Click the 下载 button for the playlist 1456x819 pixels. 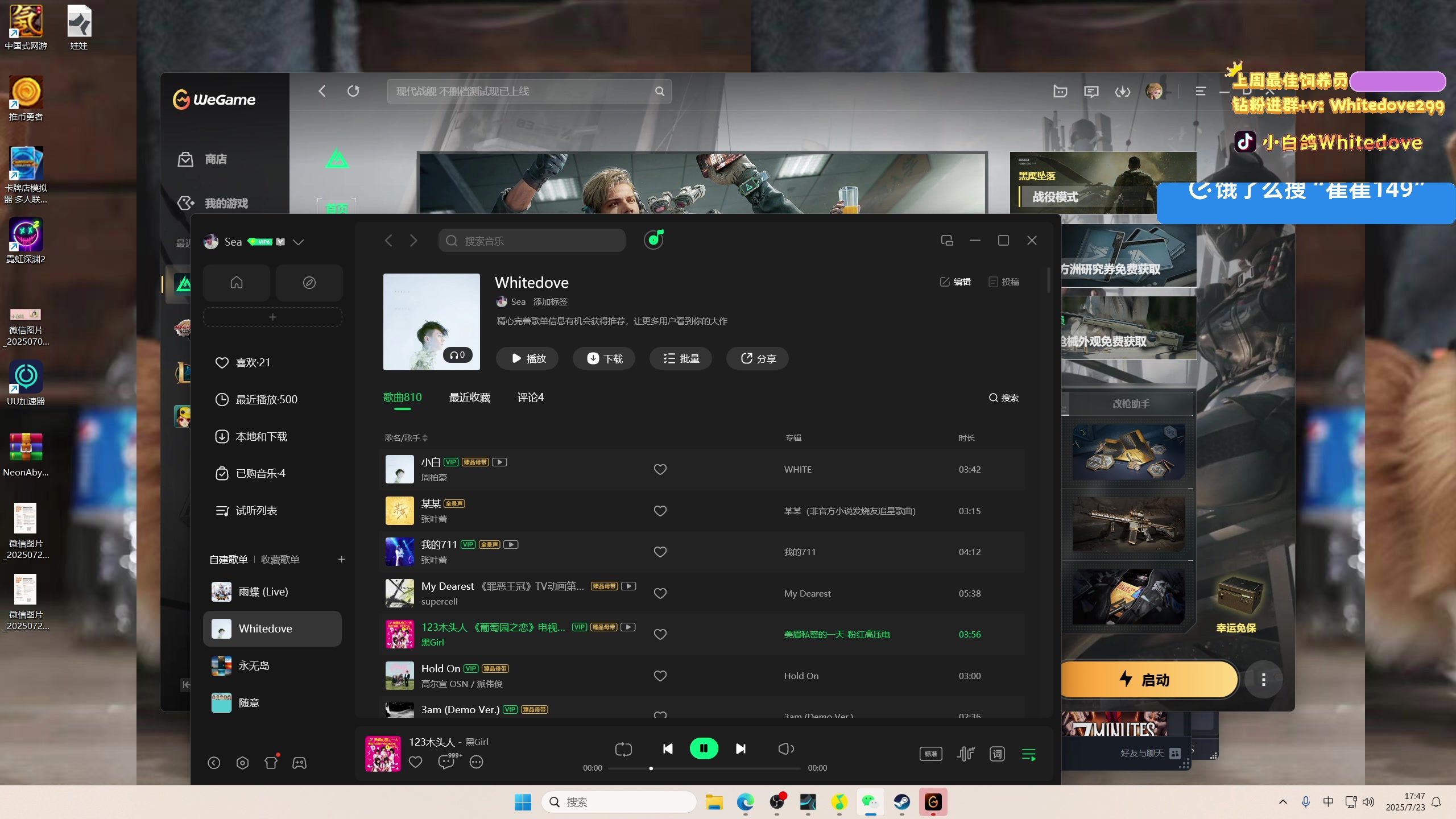pyautogui.click(x=603, y=358)
